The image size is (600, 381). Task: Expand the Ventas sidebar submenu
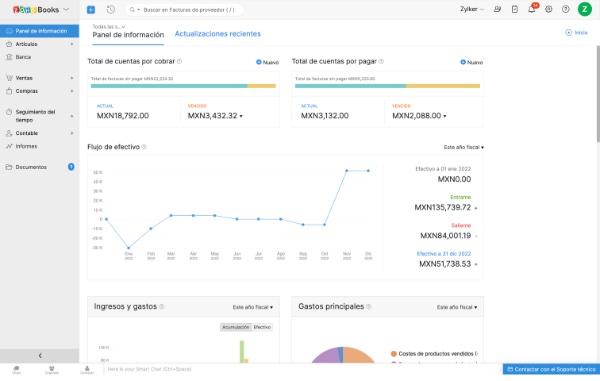(72, 78)
